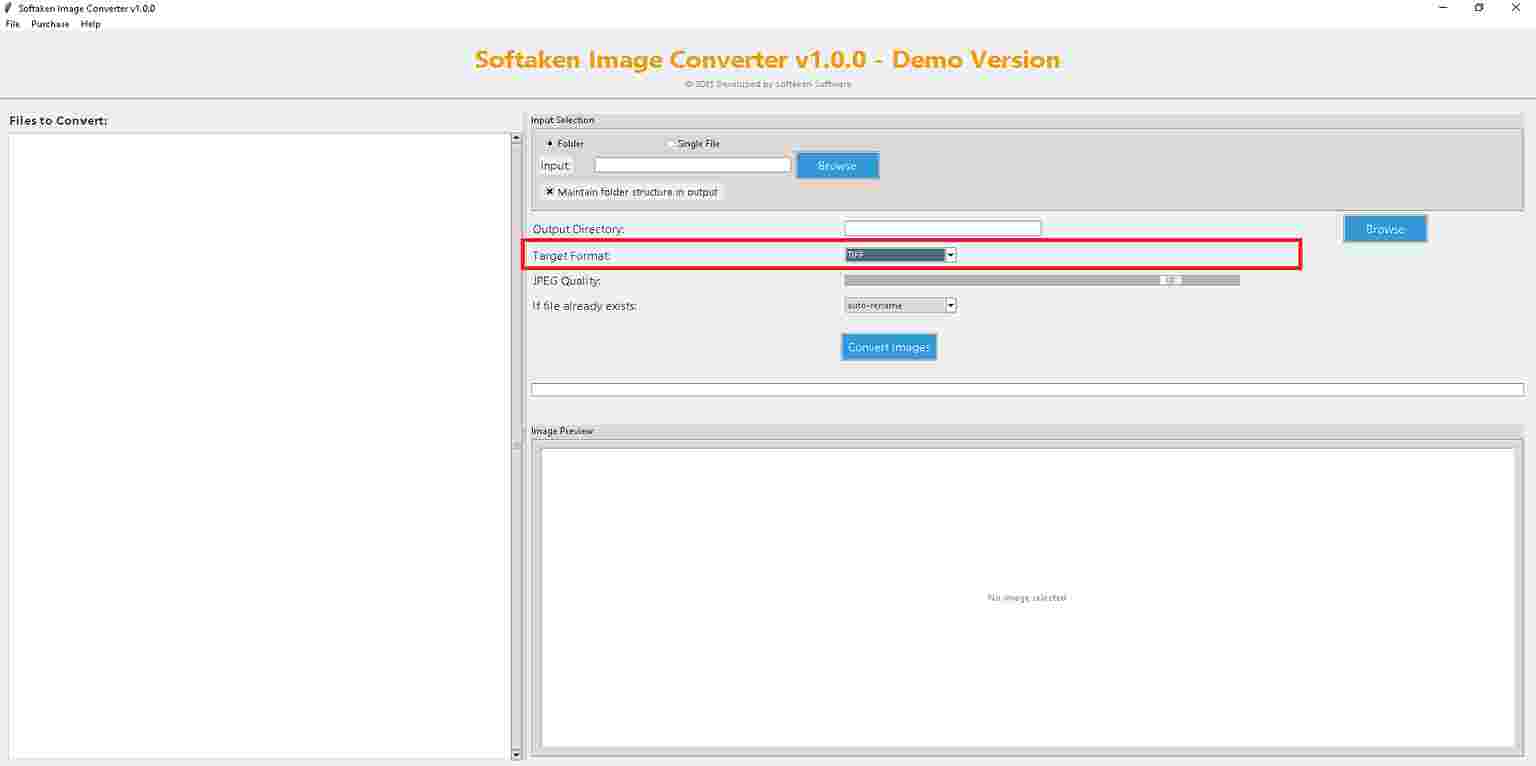Adjust the JPEG Quality slider handle

1171,280
